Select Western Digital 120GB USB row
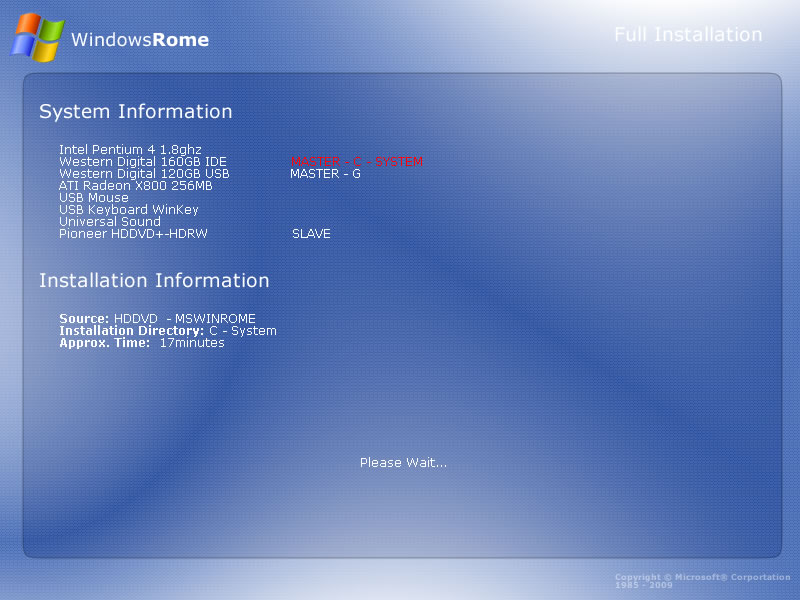 coord(144,174)
